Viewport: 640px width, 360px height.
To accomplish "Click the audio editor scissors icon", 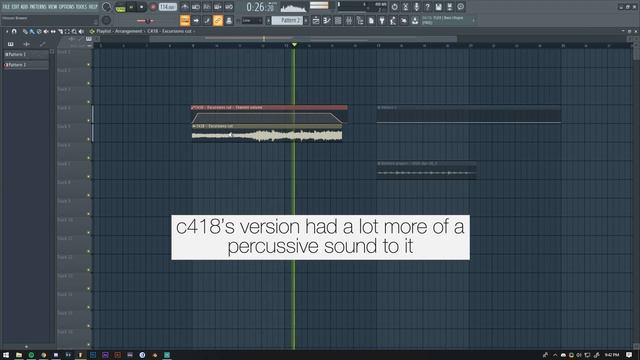I will pos(405,7).
